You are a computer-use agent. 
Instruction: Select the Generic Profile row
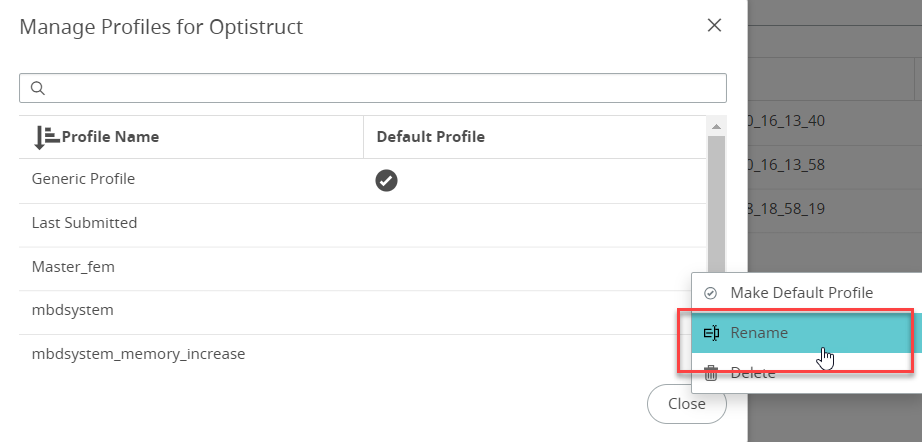[83, 179]
